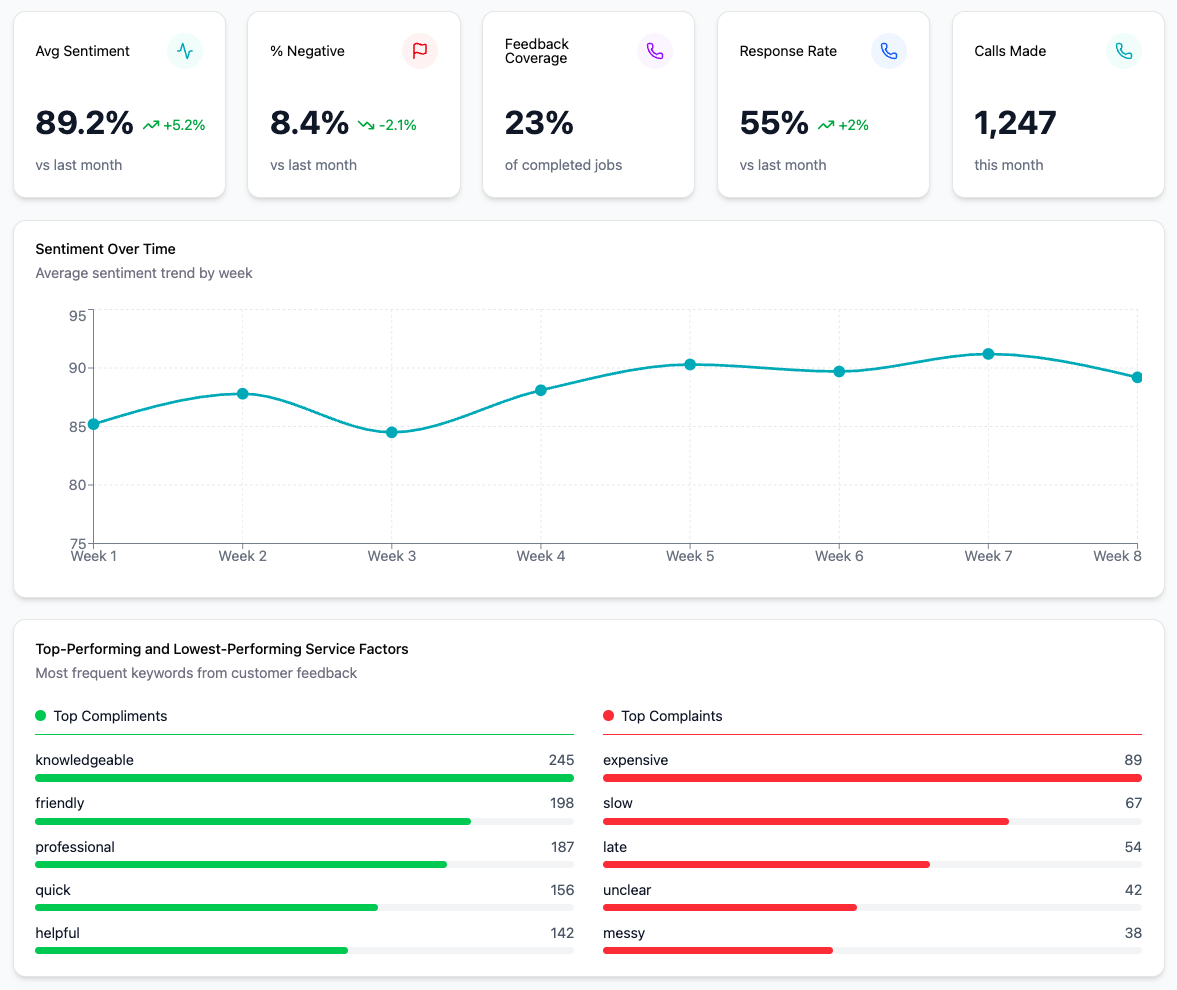Click the pulse icon on the Avg Sentiment card
Screen dimensions: 1177x990
coord(184,51)
